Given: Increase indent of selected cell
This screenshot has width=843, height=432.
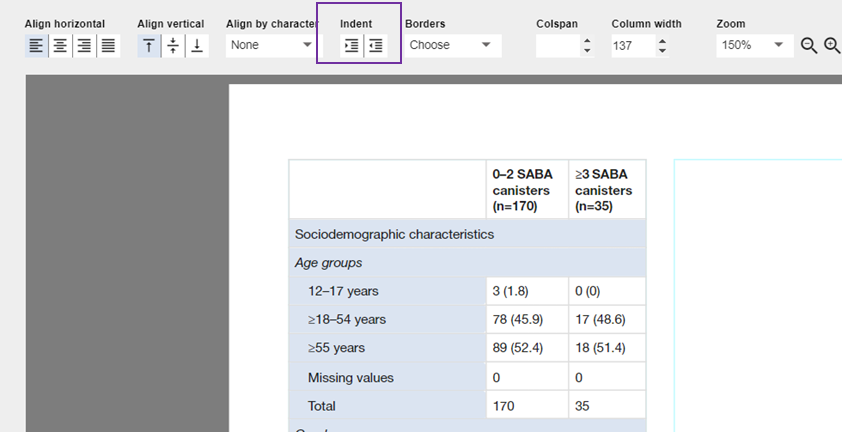Looking at the screenshot, I should pos(352,46).
